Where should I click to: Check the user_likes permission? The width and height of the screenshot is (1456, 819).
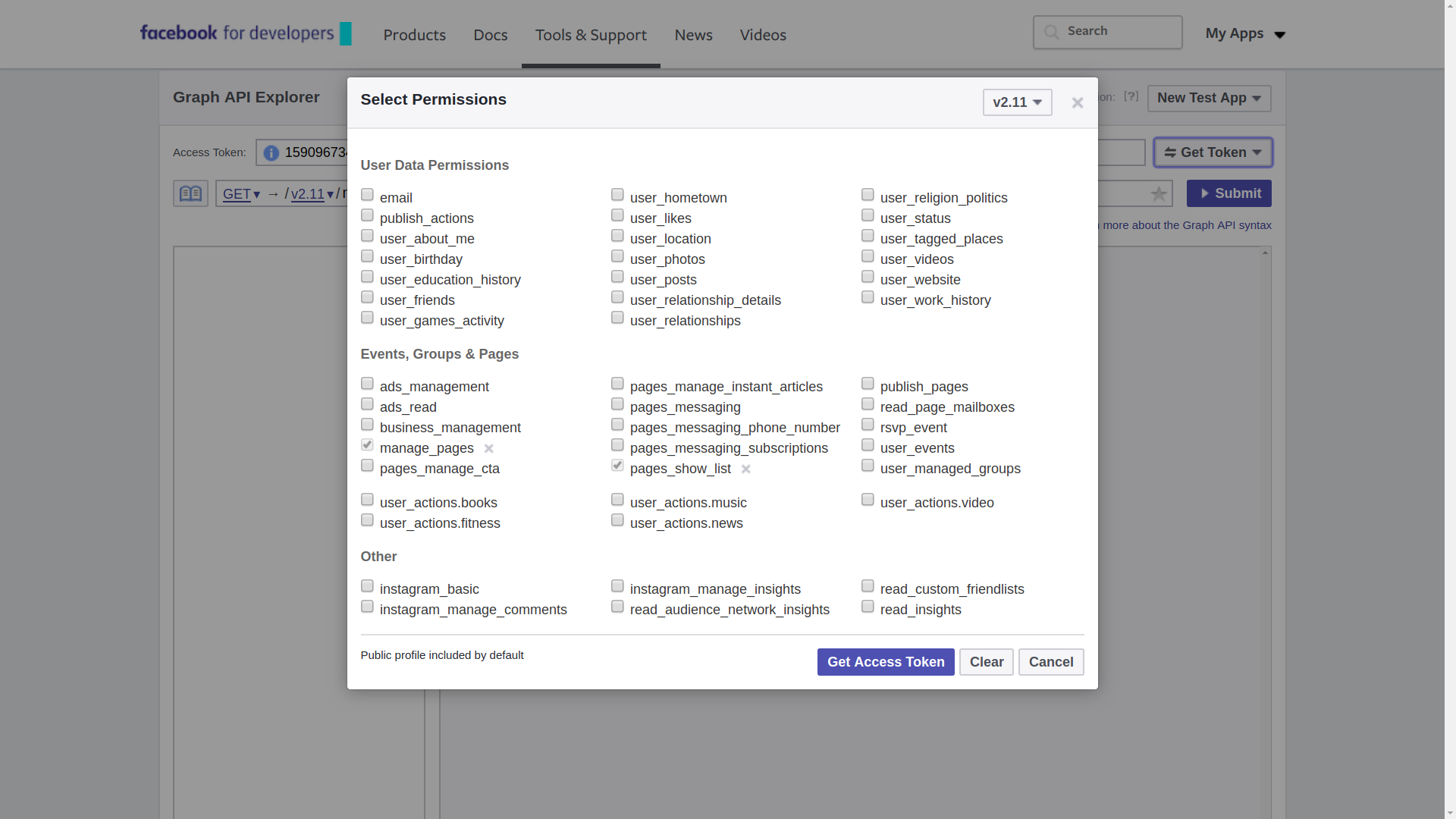pos(617,215)
